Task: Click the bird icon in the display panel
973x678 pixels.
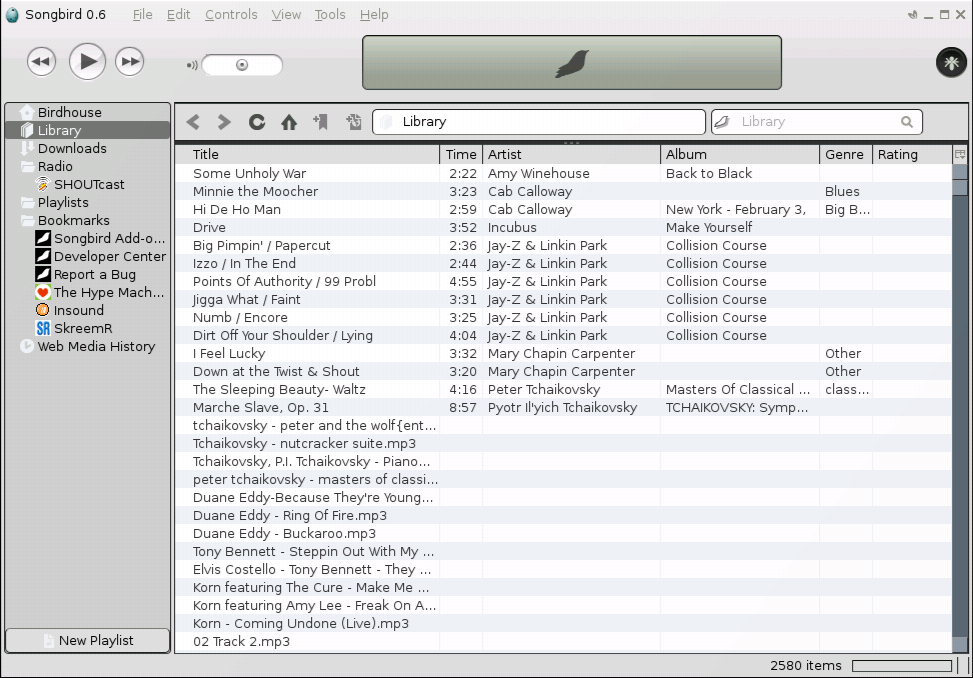Action: click(x=572, y=63)
